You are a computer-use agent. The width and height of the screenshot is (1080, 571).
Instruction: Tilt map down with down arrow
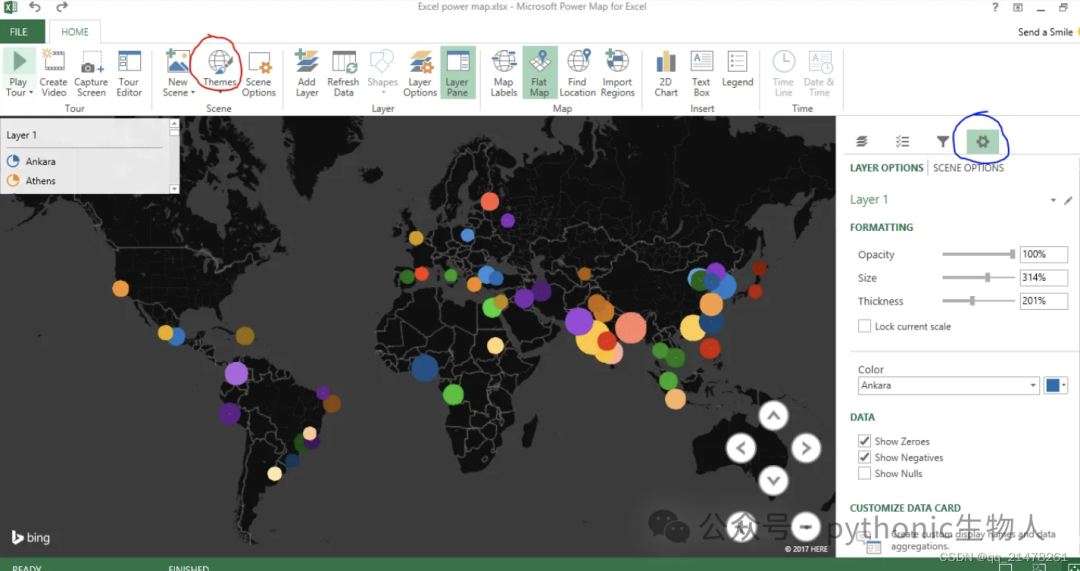773,481
